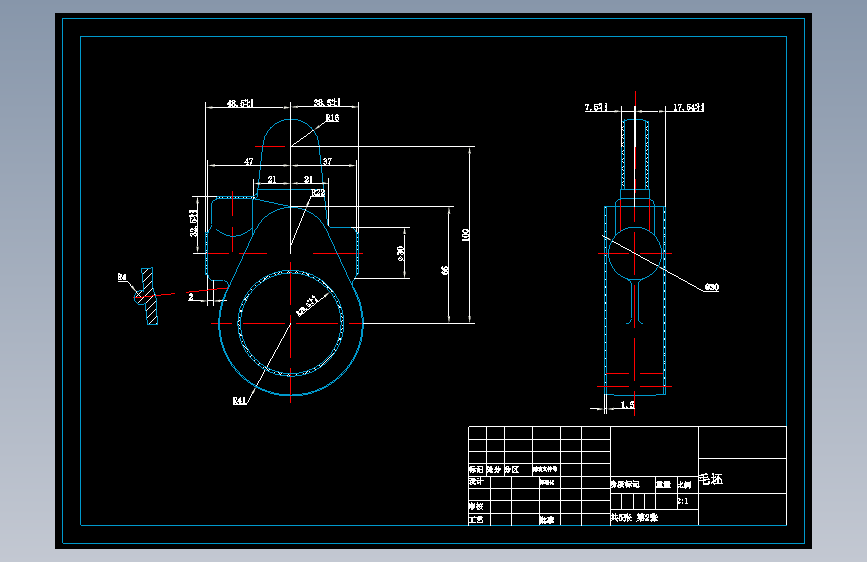Click the R16 radius dimension label
Viewport: 867px width, 562px height.
[x=332, y=118]
